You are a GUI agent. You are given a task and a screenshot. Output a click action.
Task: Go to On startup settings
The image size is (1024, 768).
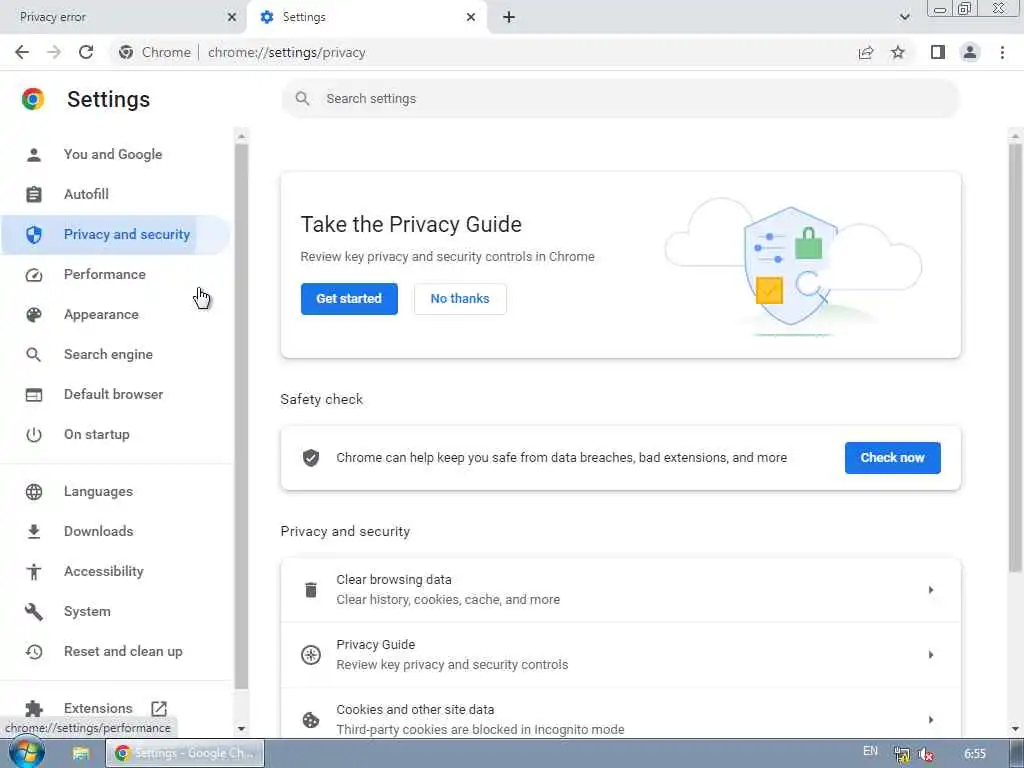[x=116, y=434]
